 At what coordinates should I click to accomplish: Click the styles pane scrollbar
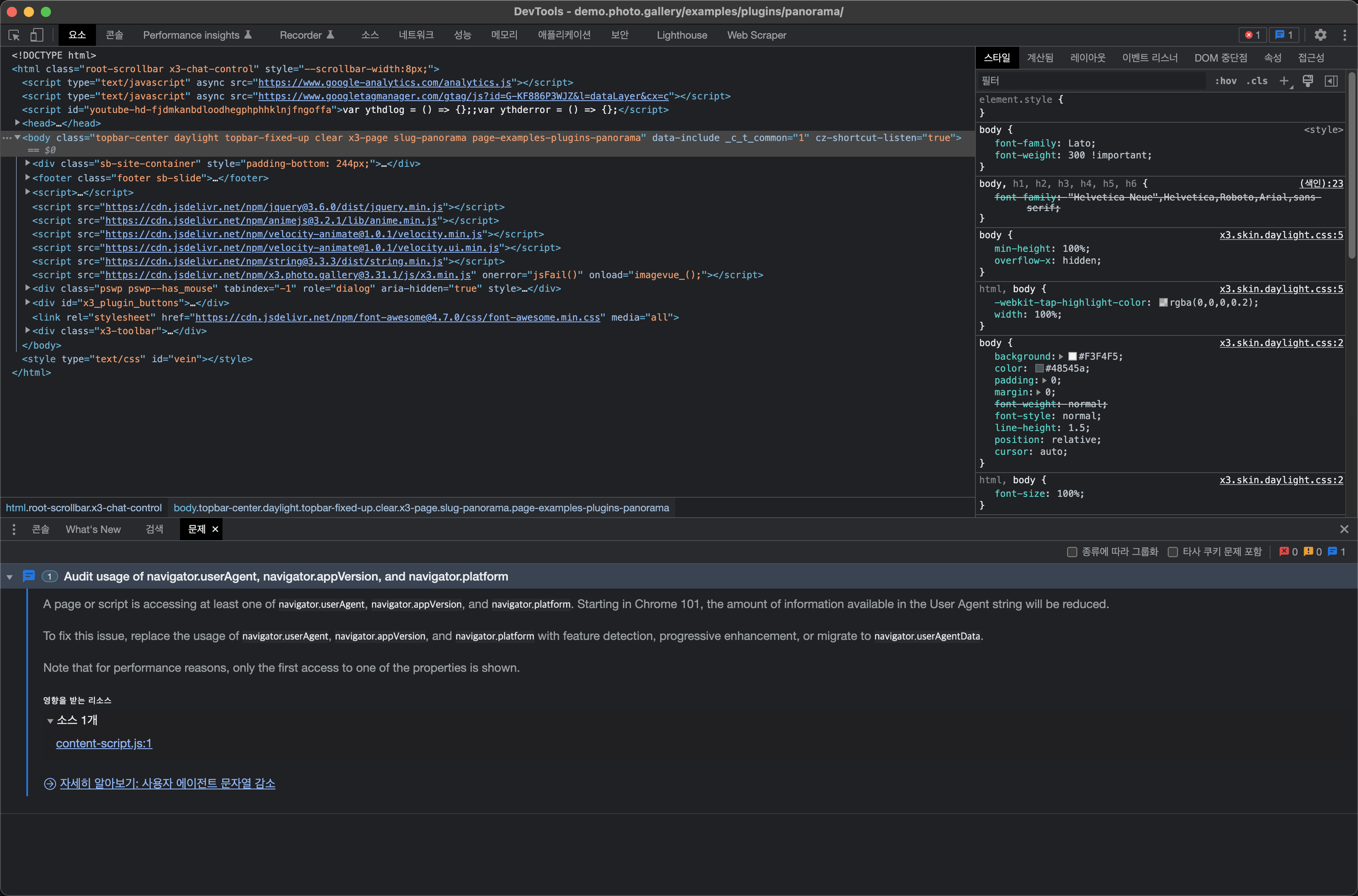click(x=1352, y=166)
